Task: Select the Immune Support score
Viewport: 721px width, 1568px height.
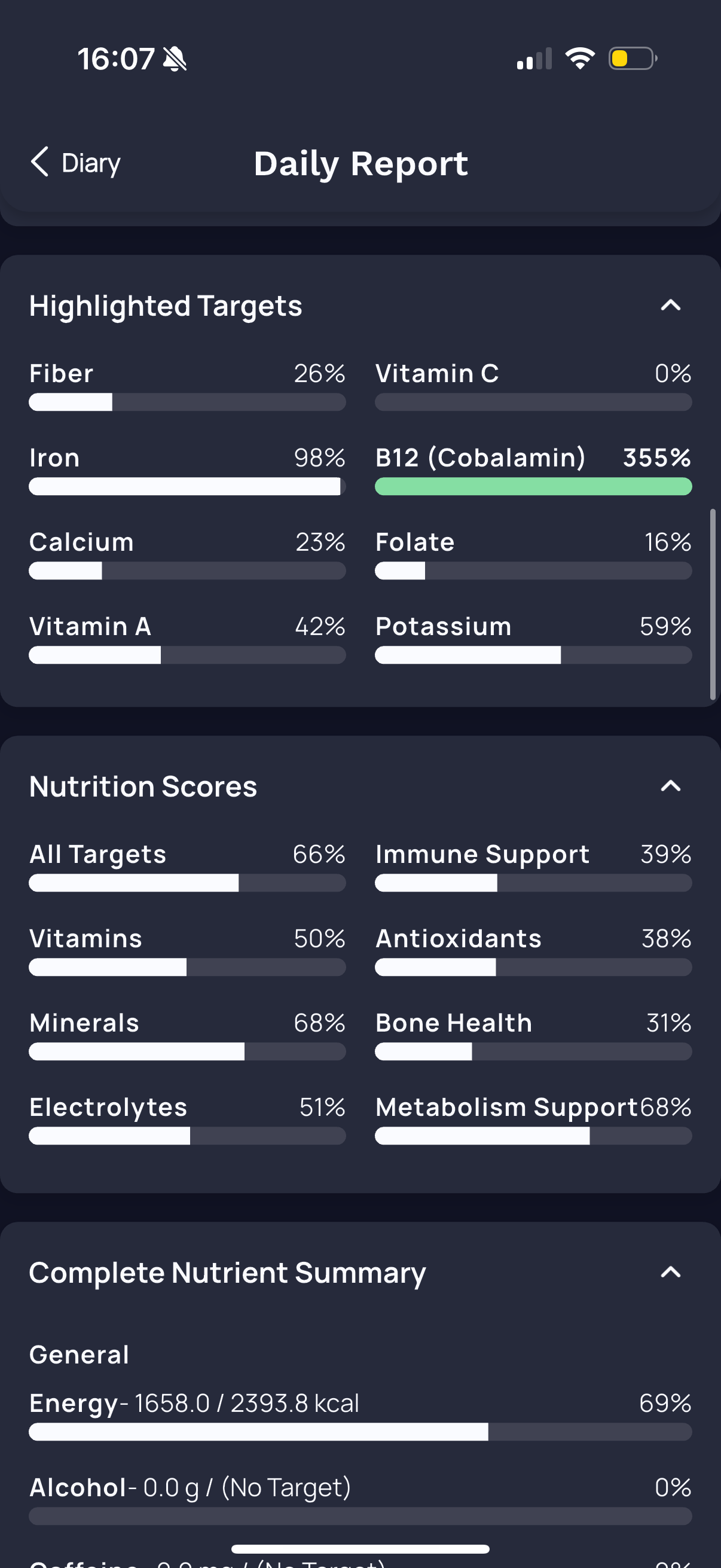Action: pos(534,866)
